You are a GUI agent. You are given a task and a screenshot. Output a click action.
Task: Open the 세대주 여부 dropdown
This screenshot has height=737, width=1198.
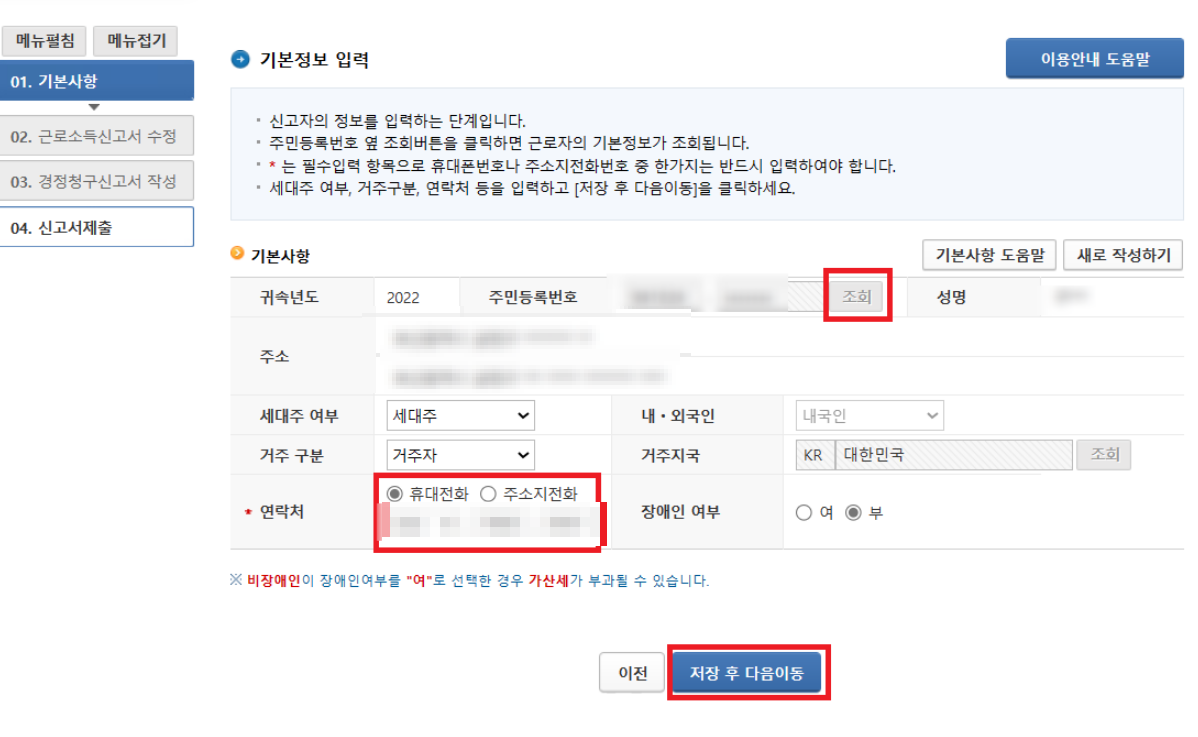click(459, 415)
